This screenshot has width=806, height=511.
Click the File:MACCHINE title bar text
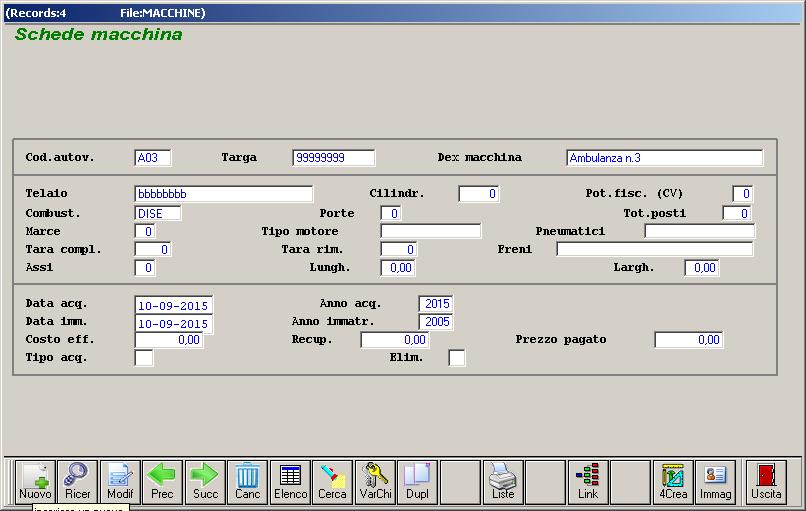[x=163, y=13]
